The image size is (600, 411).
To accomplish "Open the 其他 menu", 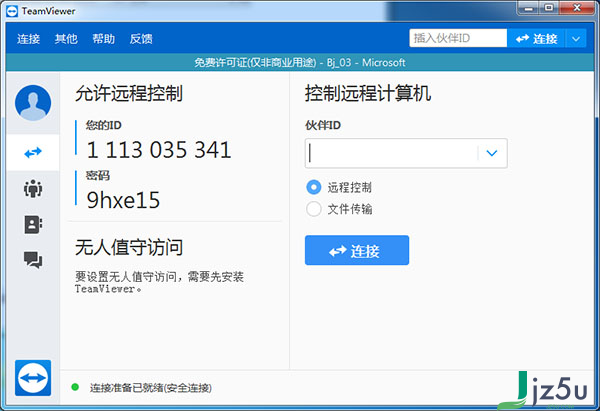I will [x=66, y=39].
